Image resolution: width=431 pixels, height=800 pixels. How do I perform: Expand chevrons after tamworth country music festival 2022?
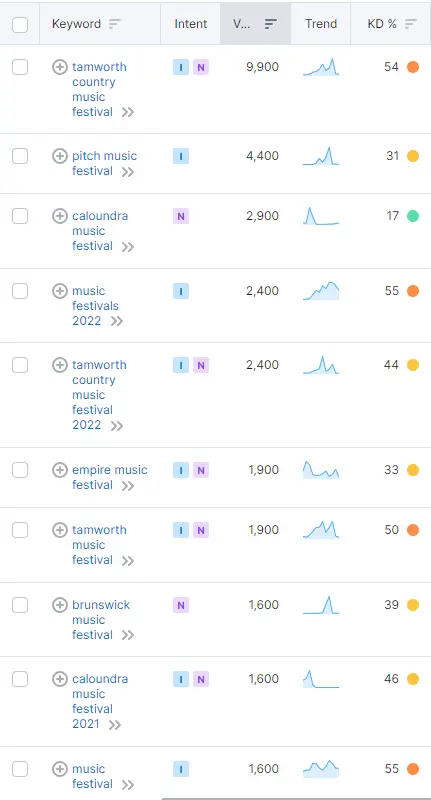click(x=117, y=426)
